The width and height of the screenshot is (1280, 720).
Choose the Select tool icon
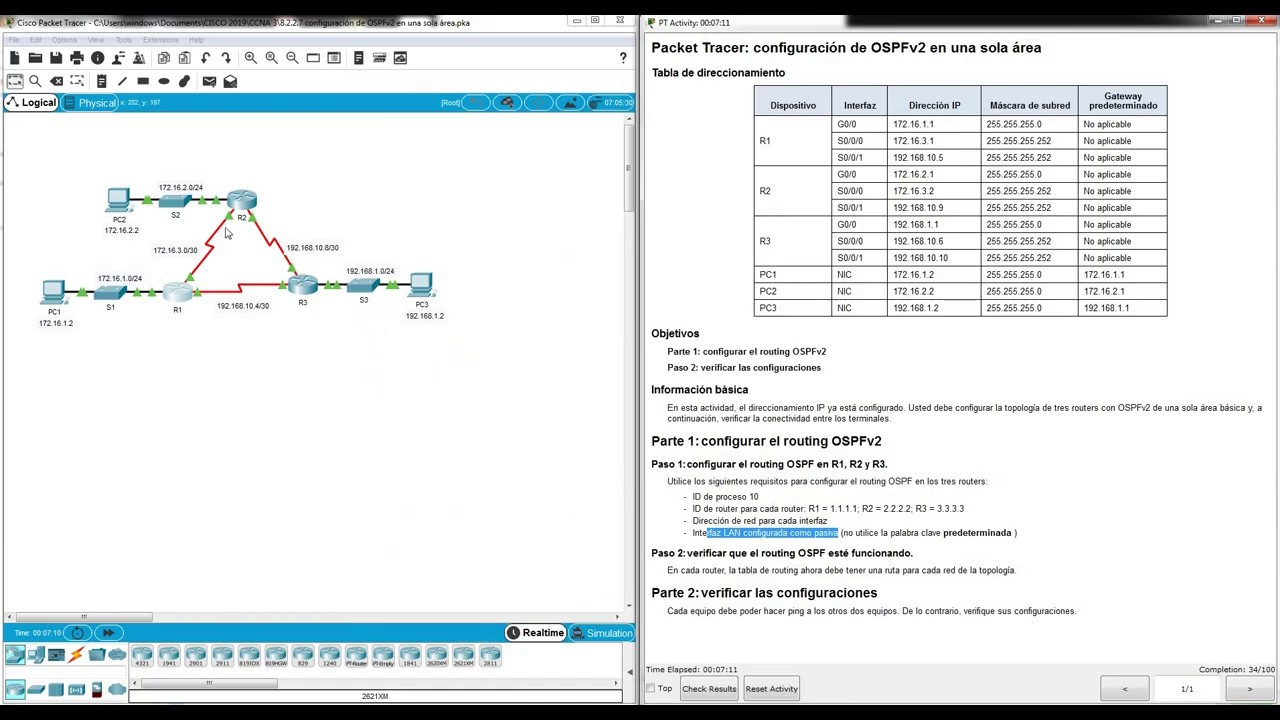point(14,81)
